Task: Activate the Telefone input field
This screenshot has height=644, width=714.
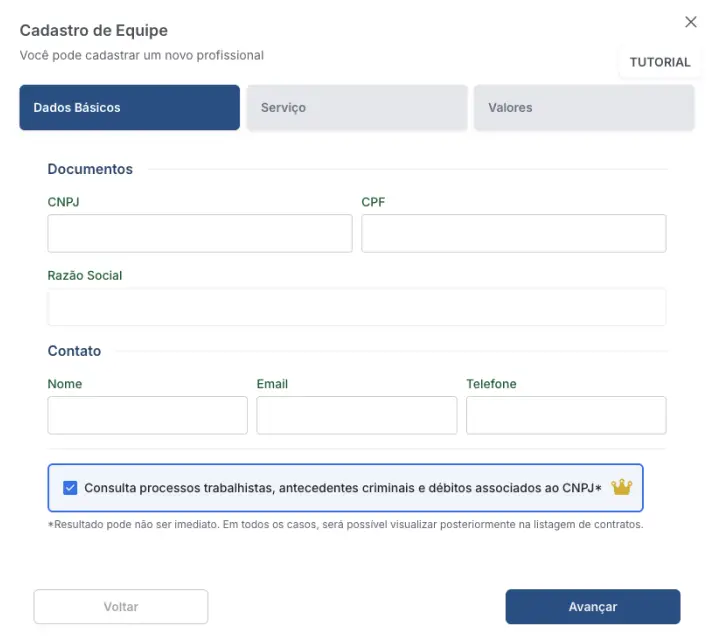Action: coord(566,415)
